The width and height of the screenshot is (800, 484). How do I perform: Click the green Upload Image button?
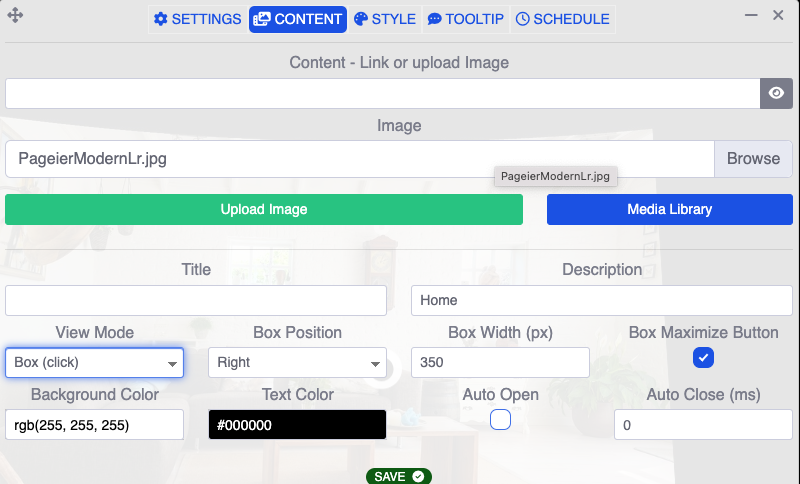pos(264,210)
